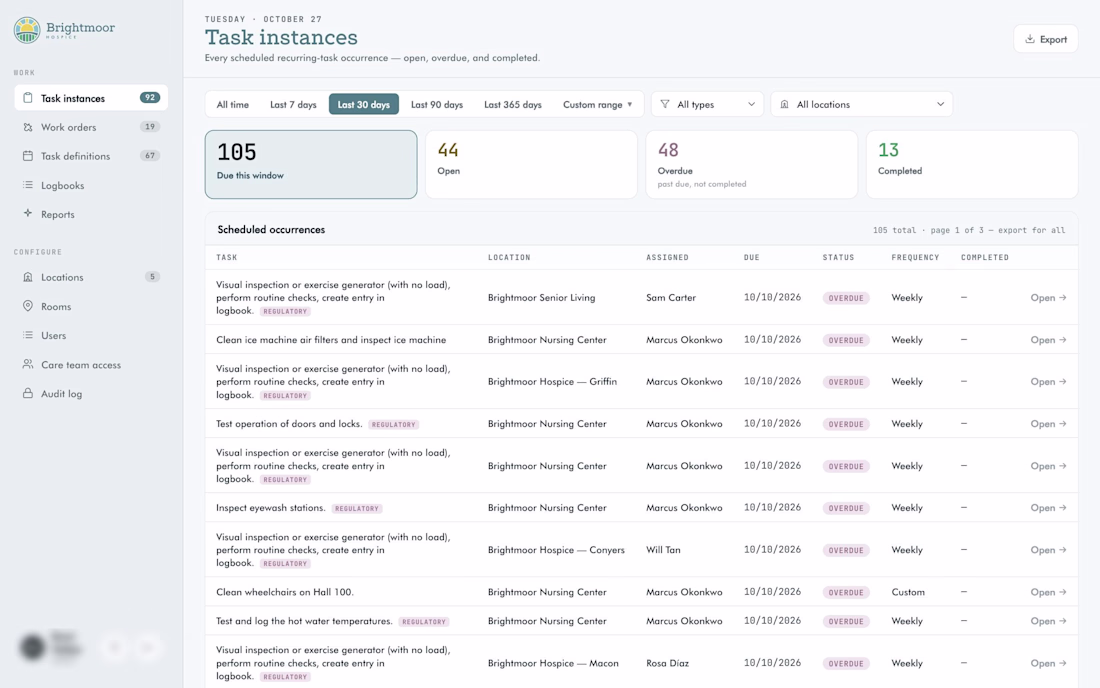Click the Rooms pin icon
The width and height of the screenshot is (1100, 688).
[x=27, y=306]
